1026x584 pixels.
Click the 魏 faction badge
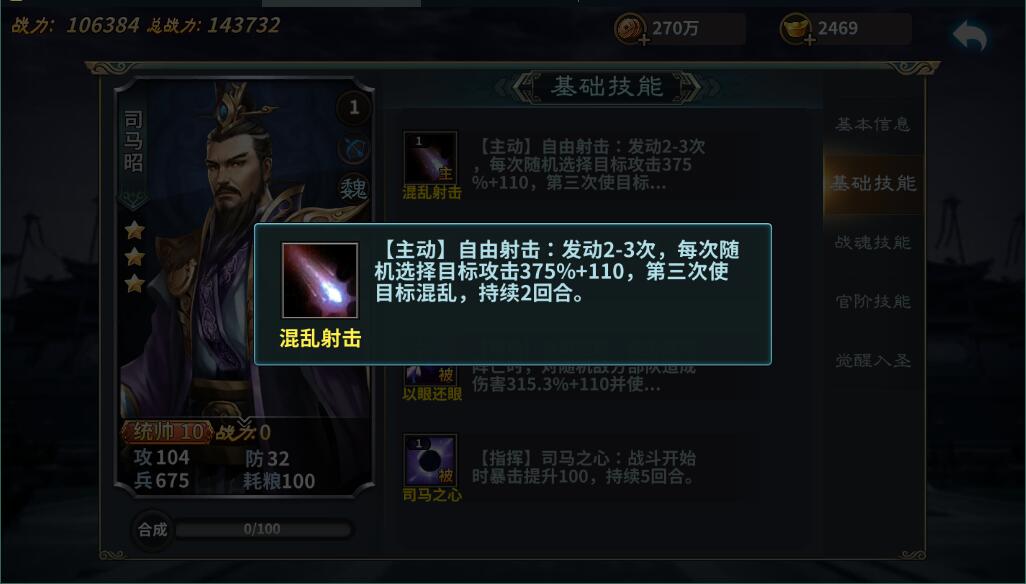(354, 189)
